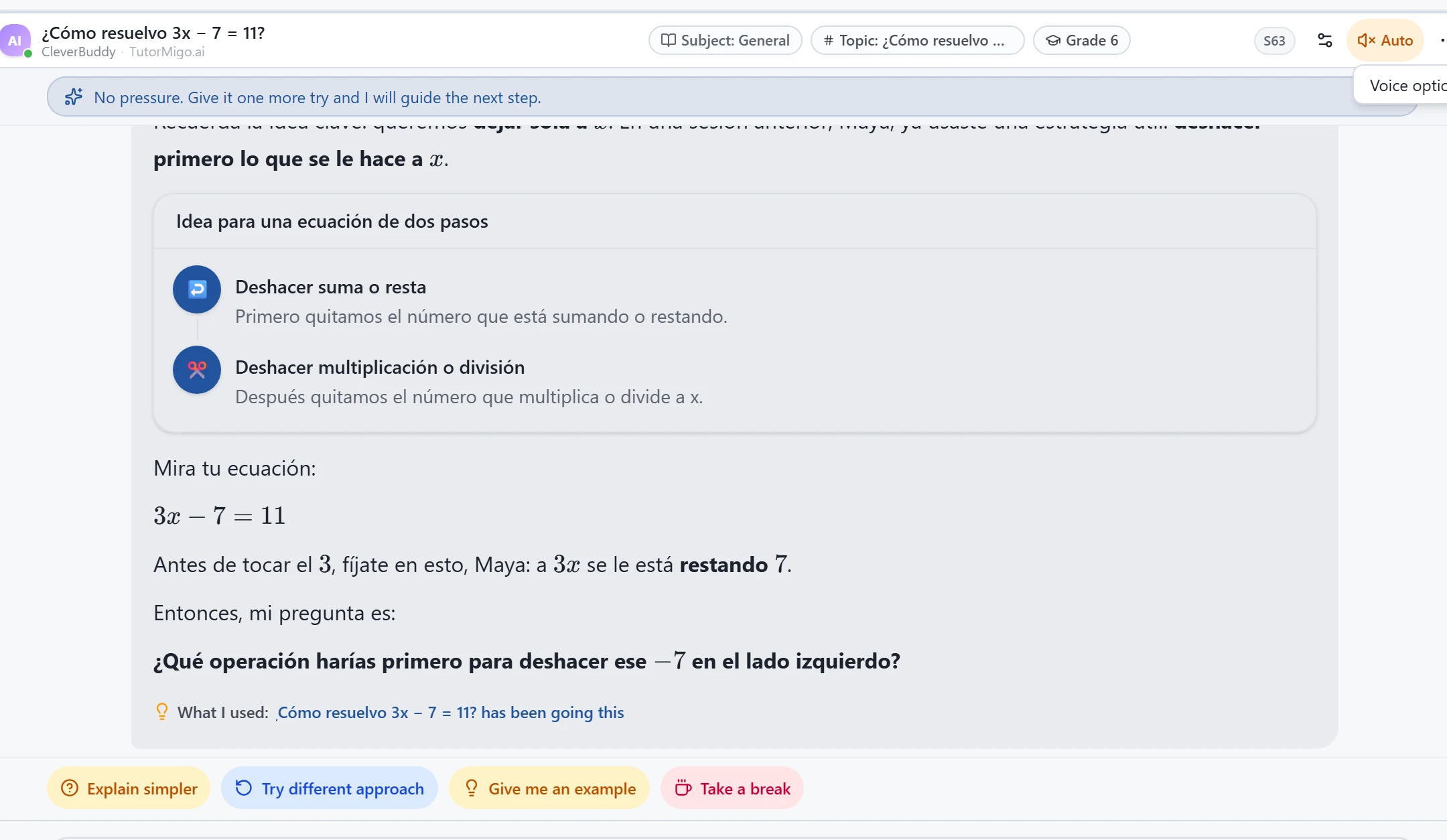This screenshot has width=1447, height=840.
Task: Click Give me an example
Action: pos(549,788)
